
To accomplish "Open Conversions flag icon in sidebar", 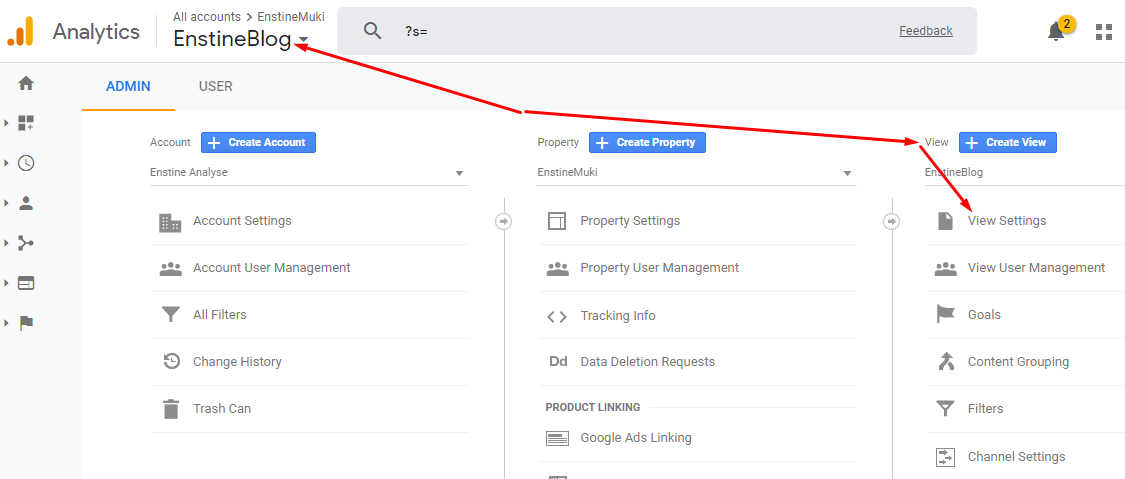I will click(26, 323).
